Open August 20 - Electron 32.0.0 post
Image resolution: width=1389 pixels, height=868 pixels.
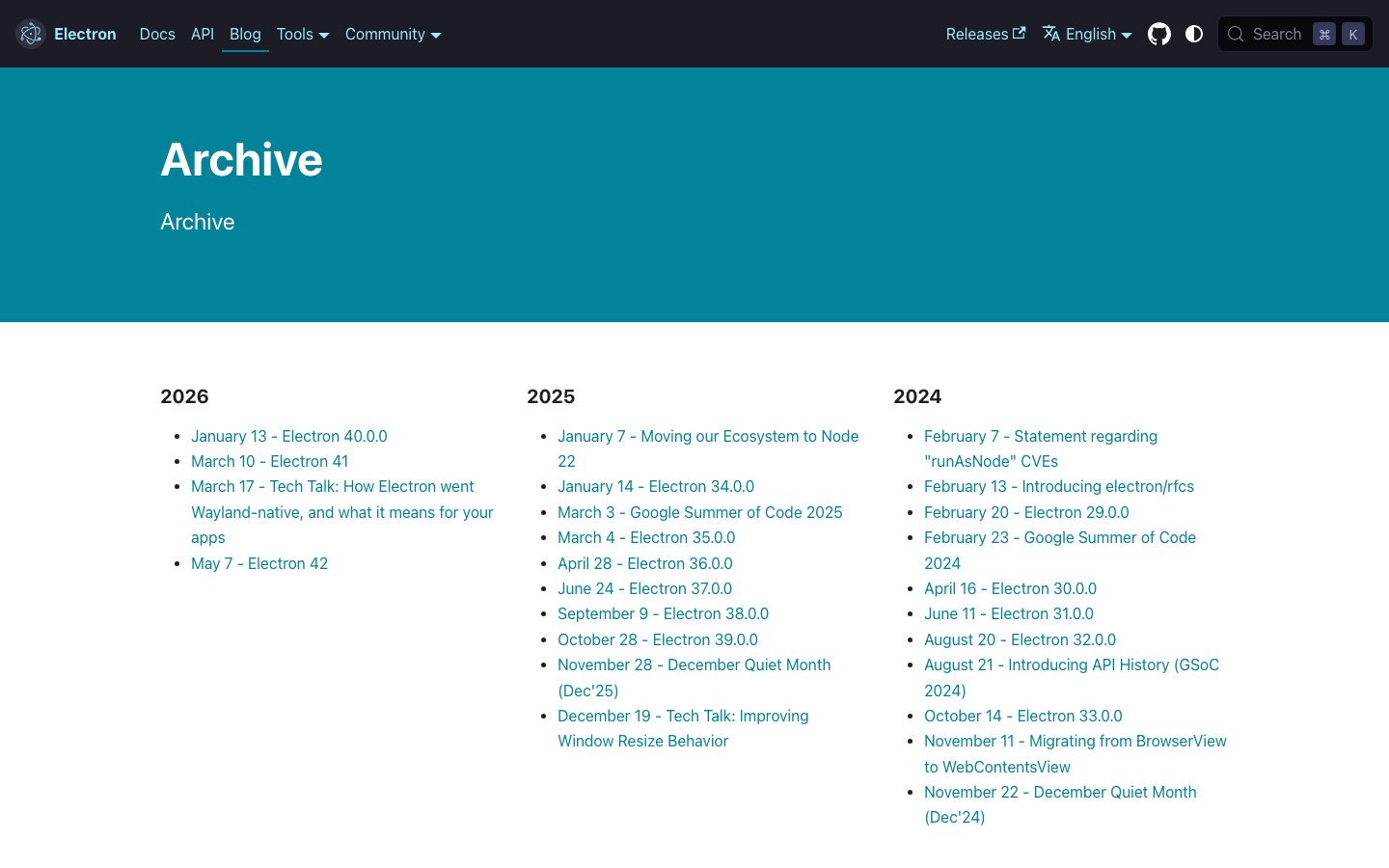pos(1021,639)
